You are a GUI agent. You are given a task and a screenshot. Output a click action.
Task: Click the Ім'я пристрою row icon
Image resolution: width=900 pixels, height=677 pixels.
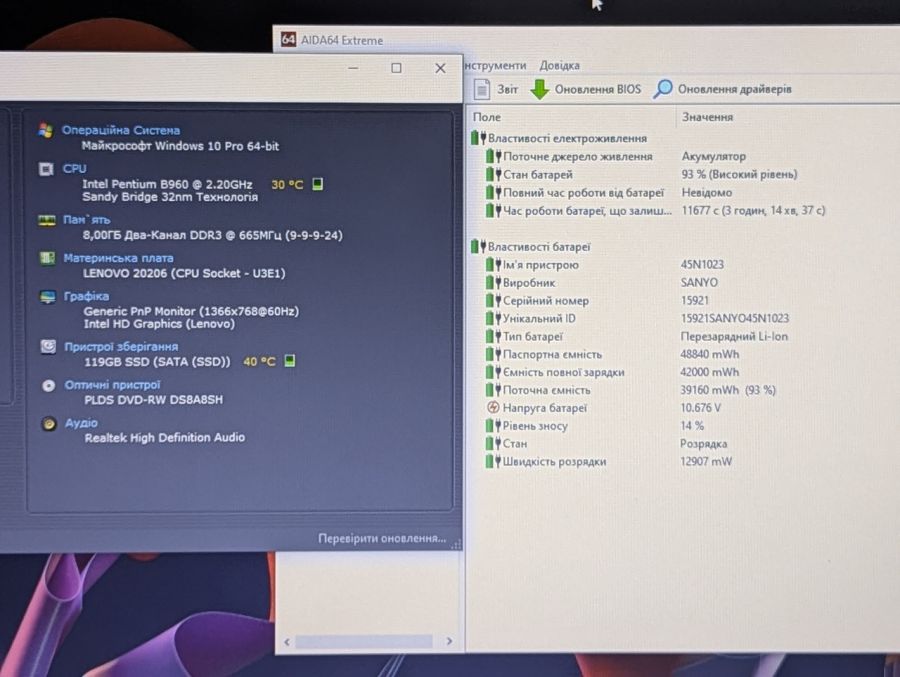point(493,265)
